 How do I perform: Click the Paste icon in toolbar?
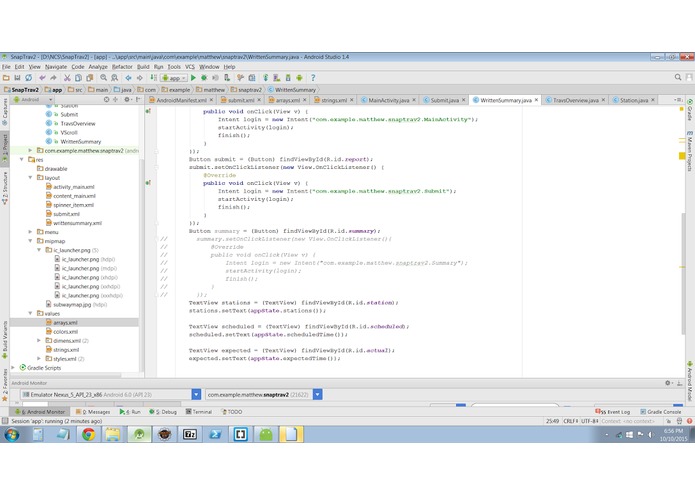[x=90, y=78]
